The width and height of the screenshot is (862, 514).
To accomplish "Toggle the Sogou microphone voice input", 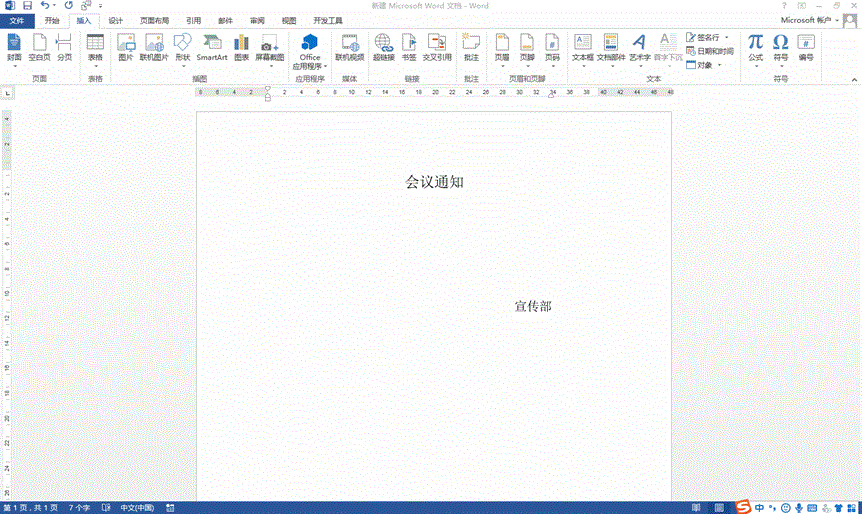I will pos(798,506).
